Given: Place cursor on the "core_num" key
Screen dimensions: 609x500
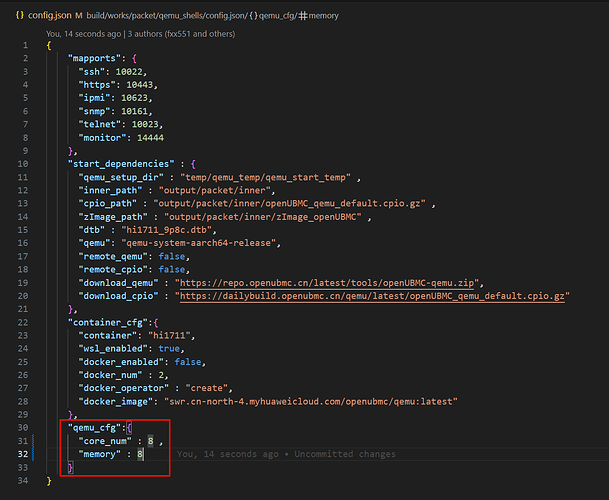Looking at the screenshot, I should 106,439.
